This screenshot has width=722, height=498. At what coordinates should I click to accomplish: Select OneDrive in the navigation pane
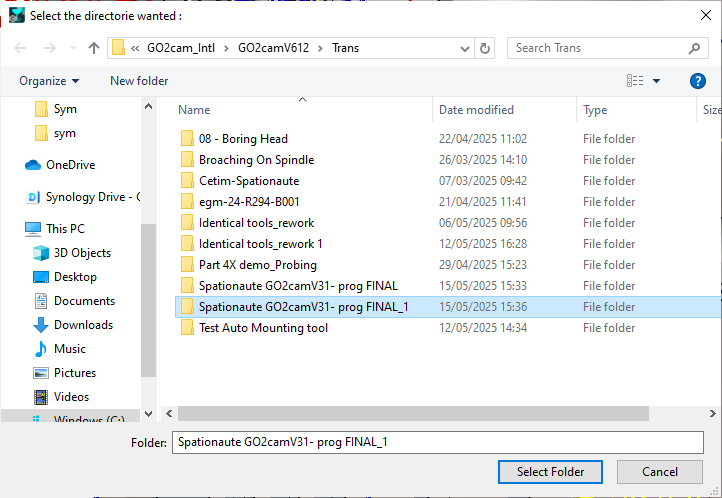(70, 165)
